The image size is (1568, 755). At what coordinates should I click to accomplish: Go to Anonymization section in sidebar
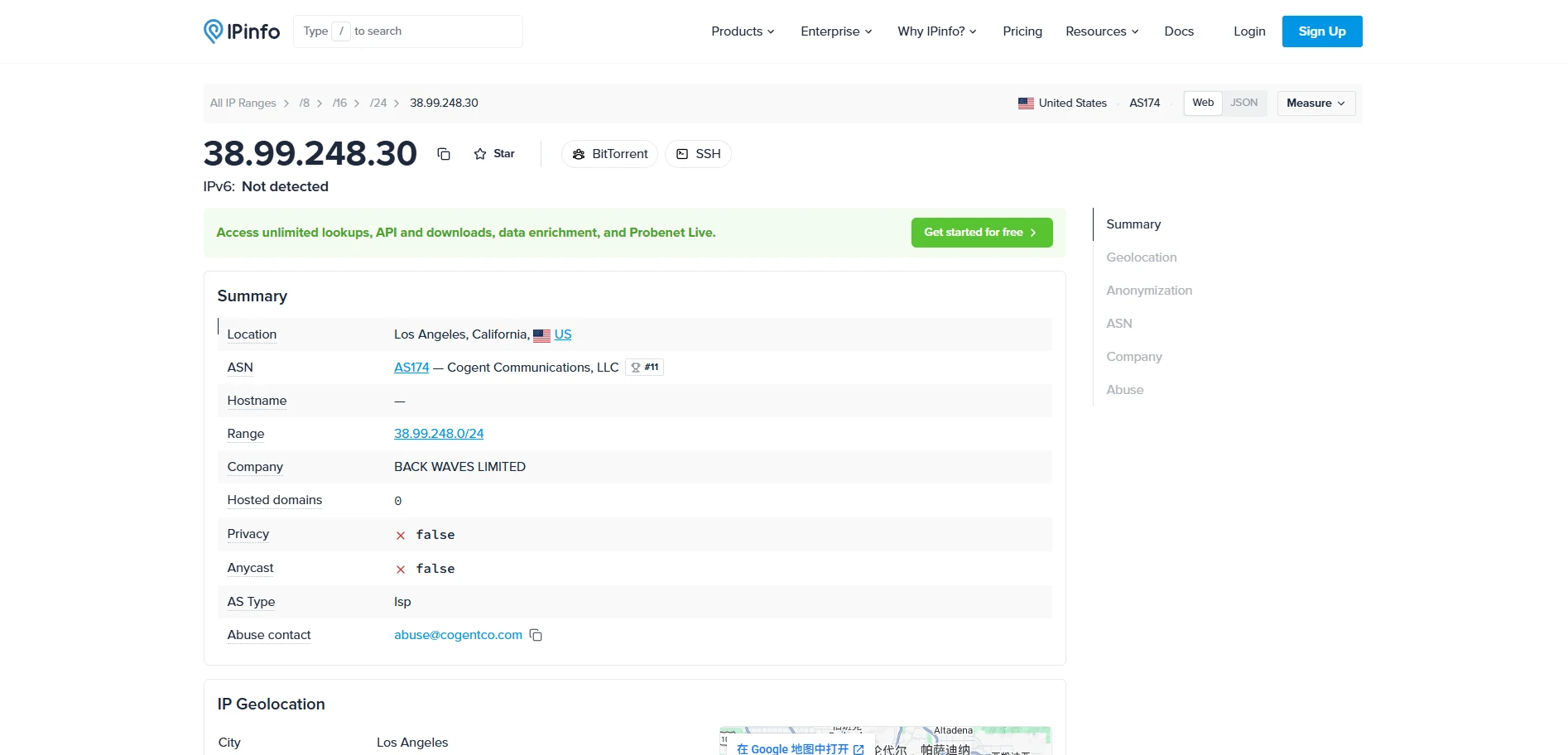pyautogui.click(x=1149, y=291)
